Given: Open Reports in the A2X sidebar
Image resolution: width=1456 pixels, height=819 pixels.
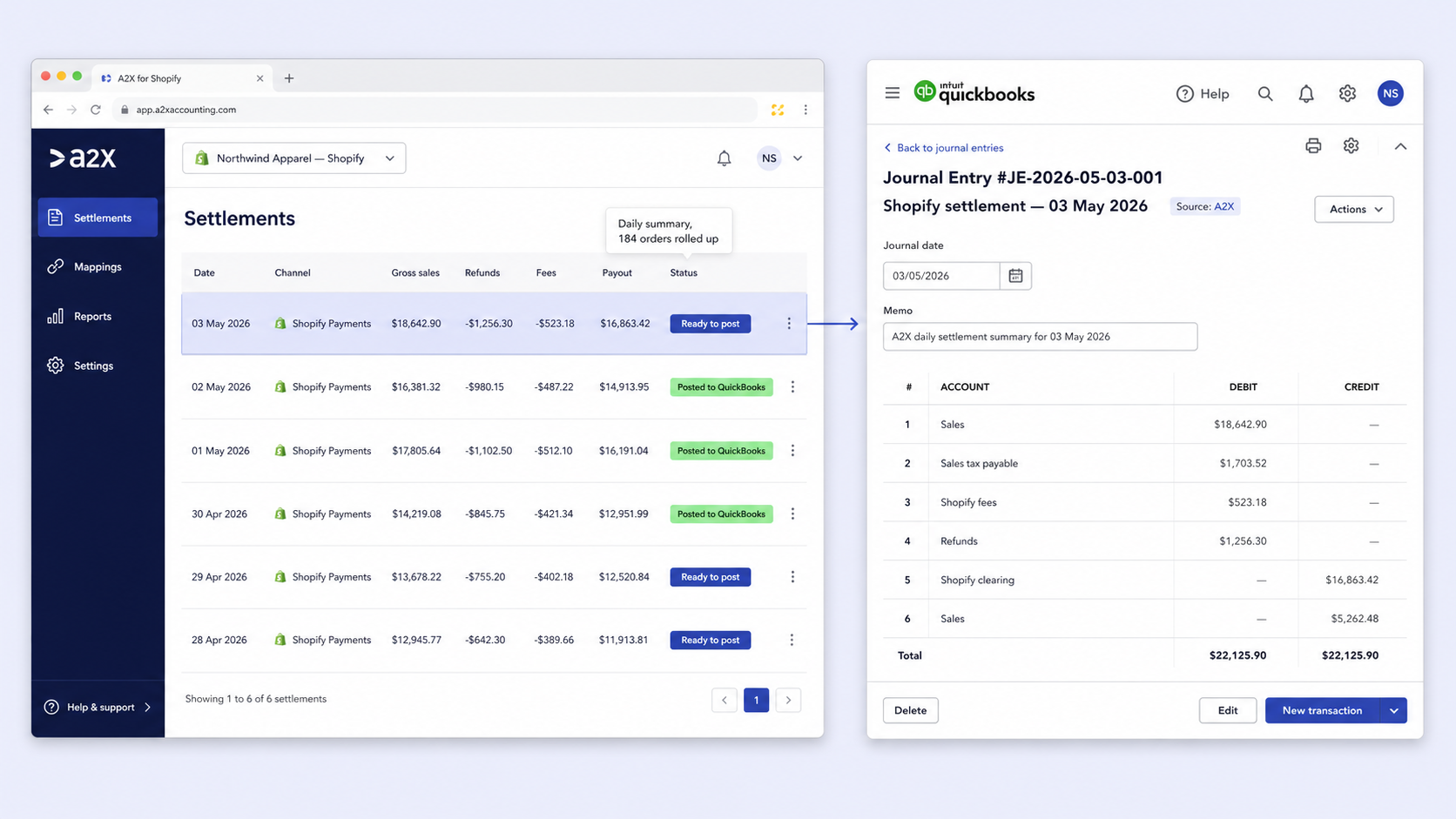Looking at the screenshot, I should [x=98, y=317].
